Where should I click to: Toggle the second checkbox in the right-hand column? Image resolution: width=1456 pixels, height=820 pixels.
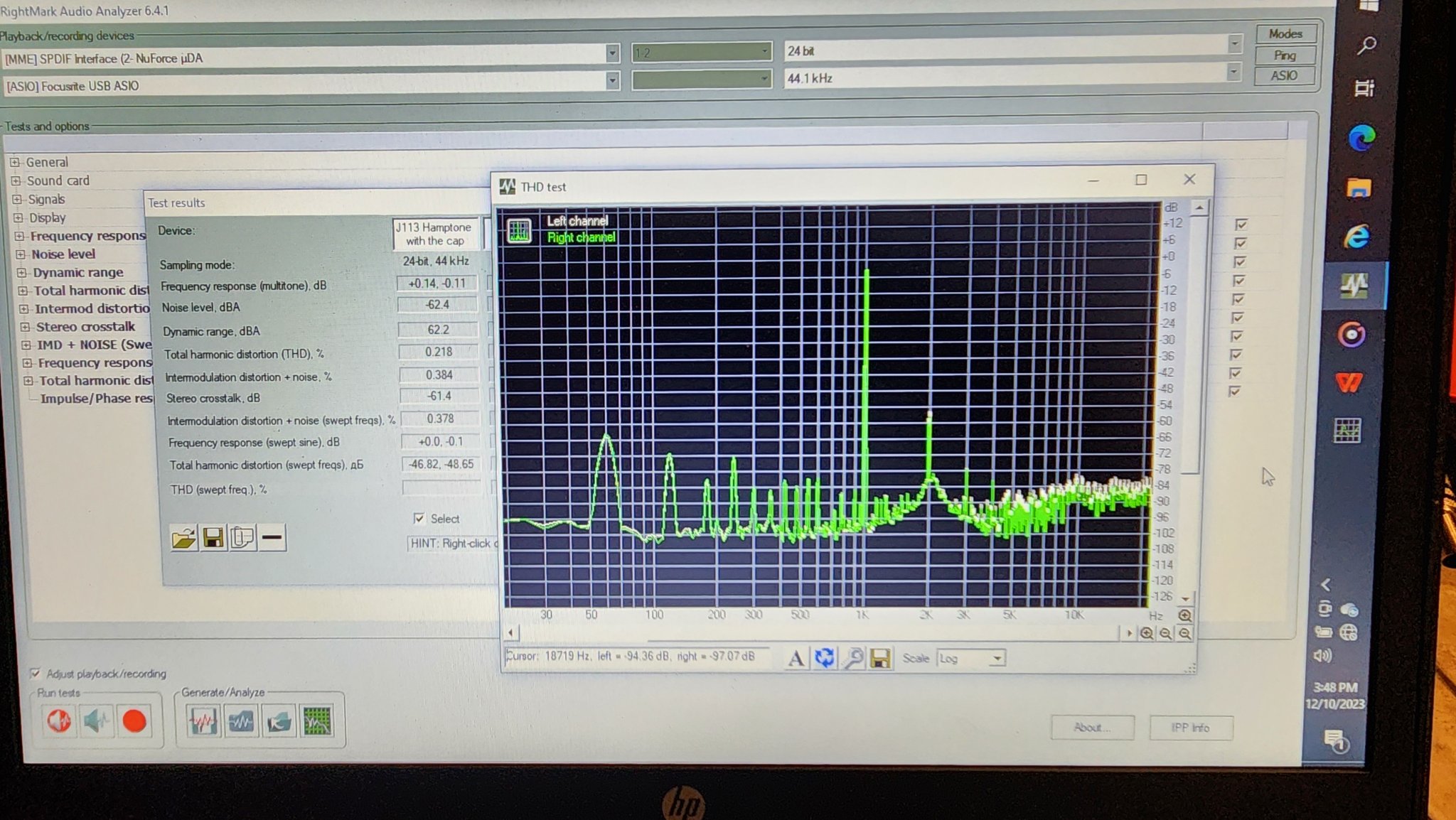click(1241, 243)
